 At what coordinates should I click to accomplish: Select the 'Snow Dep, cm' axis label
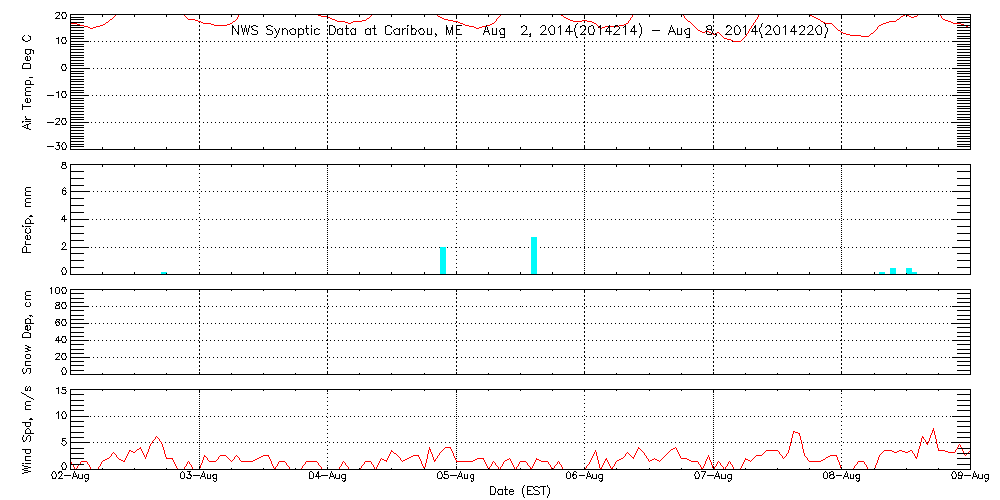pos(28,331)
